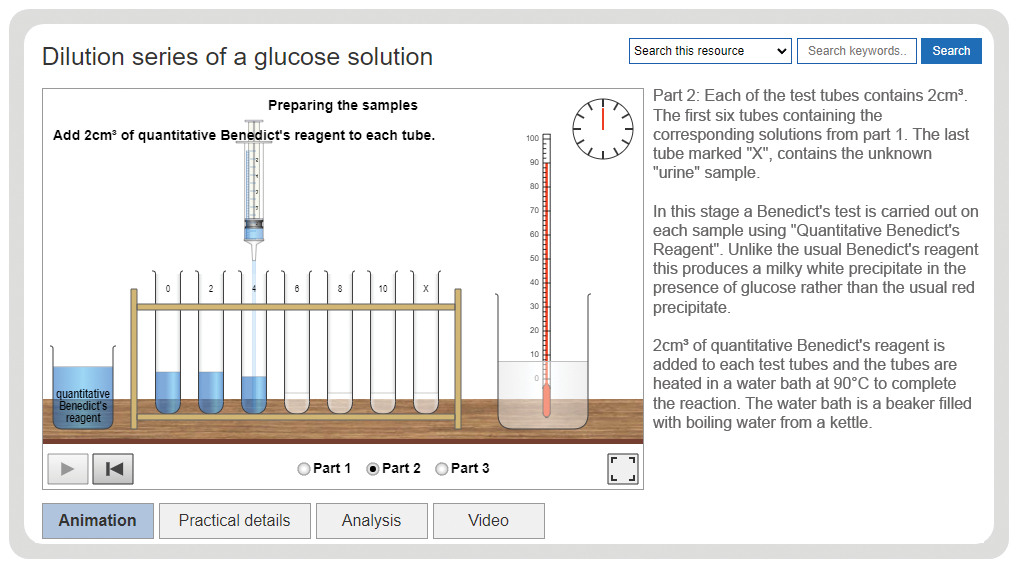Image resolution: width=1018 pixels, height=566 pixels.
Task: Click the test tube labeled X
Action: pyautogui.click(x=426, y=343)
